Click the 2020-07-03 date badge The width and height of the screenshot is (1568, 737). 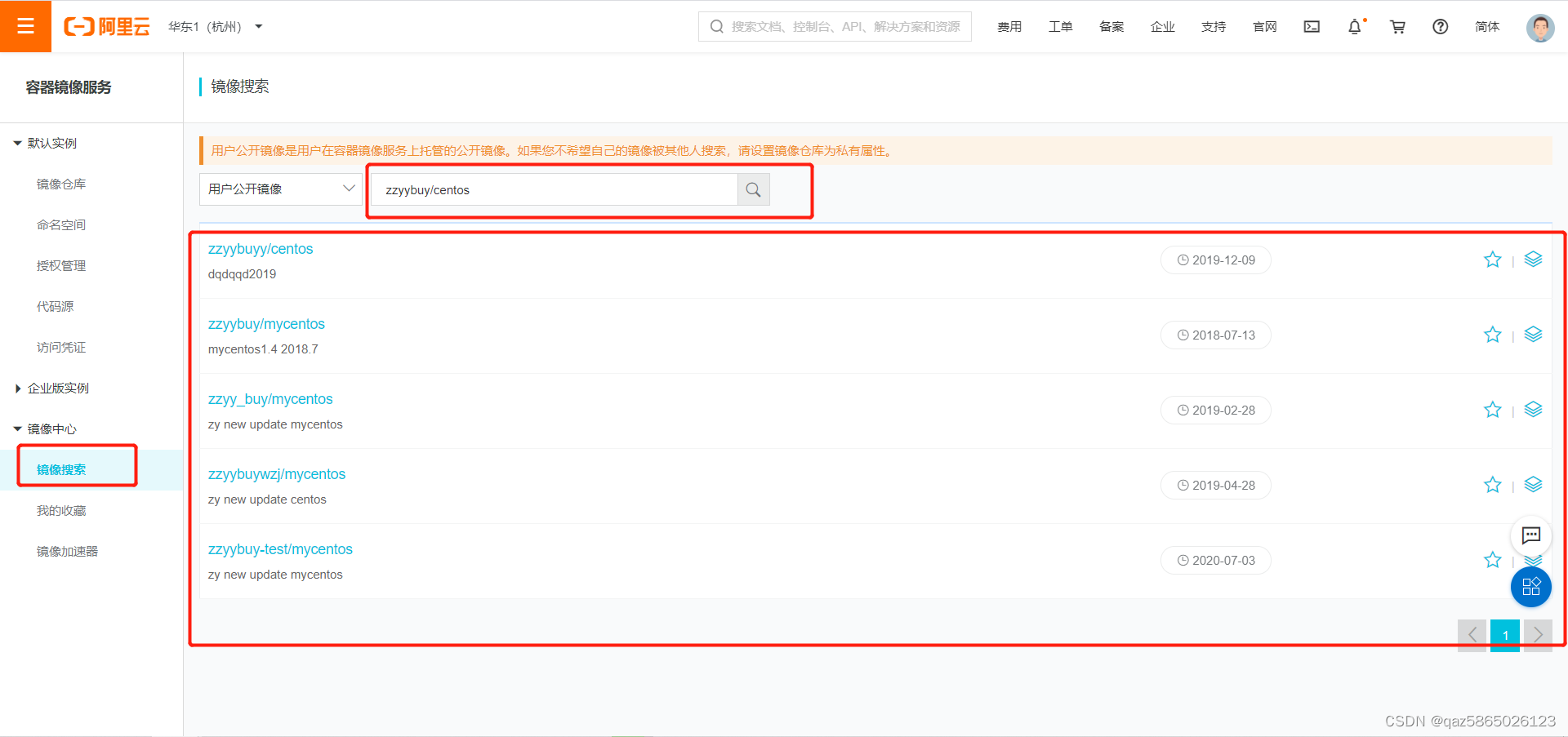point(1216,561)
